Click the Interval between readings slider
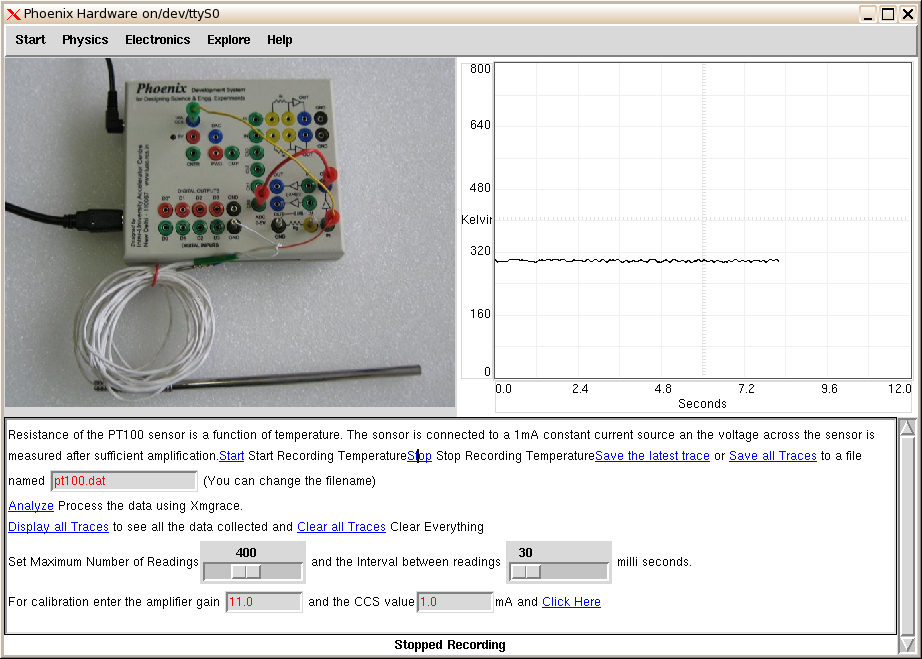922x659 pixels. [559, 571]
